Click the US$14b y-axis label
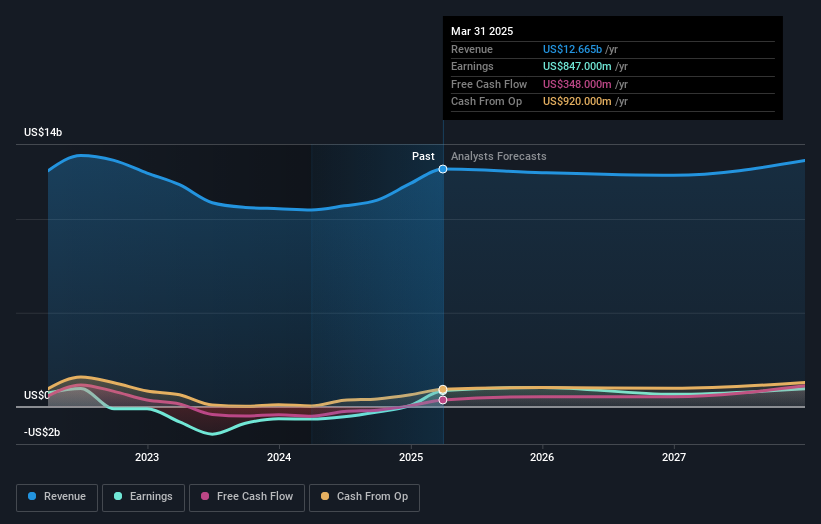The height and width of the screenshot is (524, 821). click(x=43, y=132)
